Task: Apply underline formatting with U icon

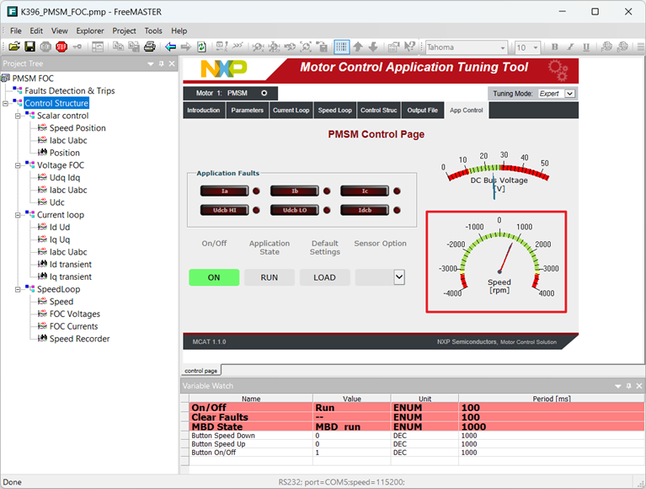Action: click(x=586, y=47)
